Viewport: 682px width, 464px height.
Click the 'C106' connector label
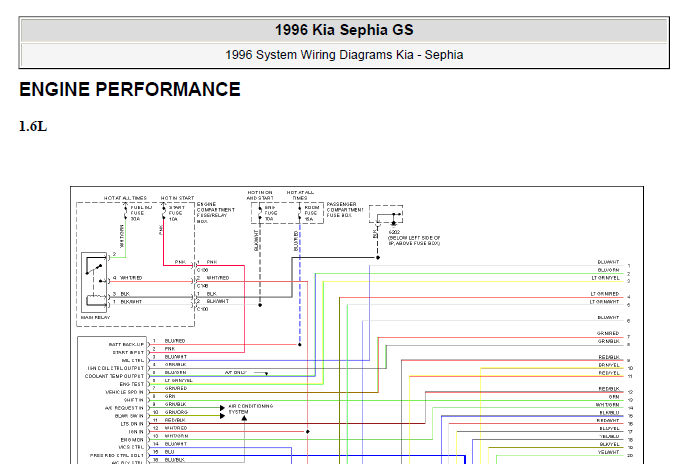click(x=203, y=270)
